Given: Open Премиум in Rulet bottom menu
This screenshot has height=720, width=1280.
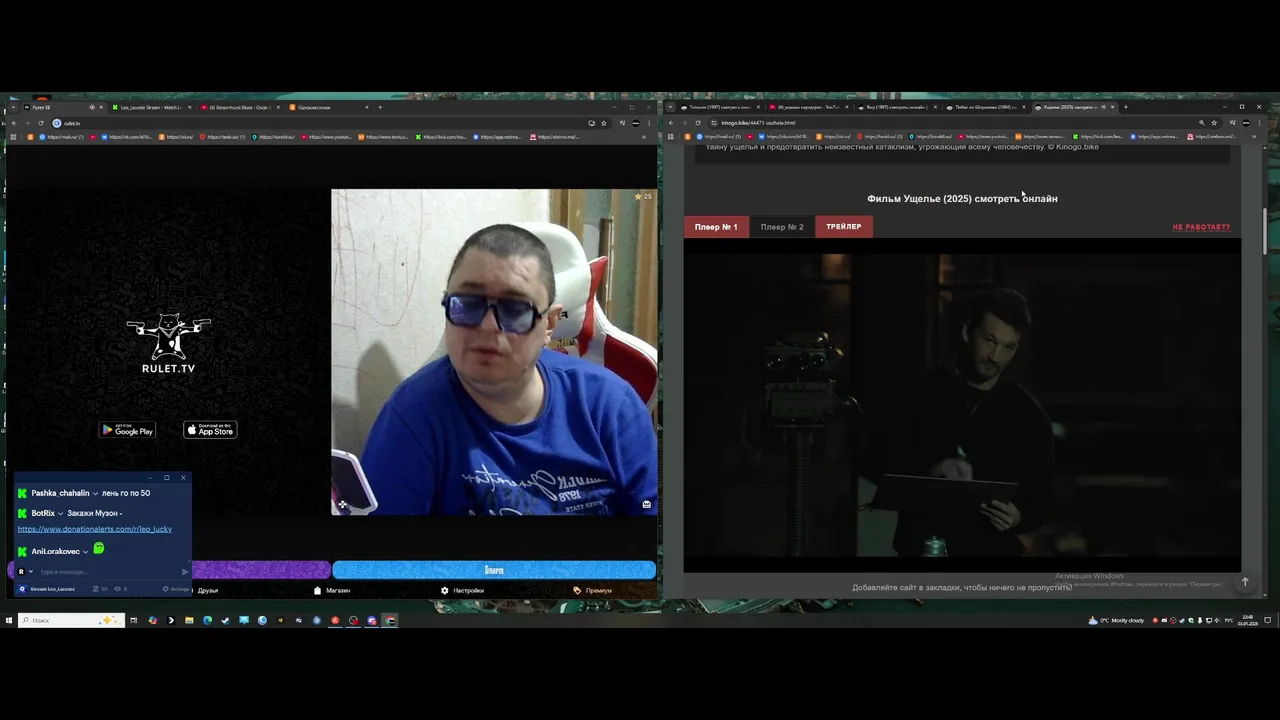Looking at the screenshot, I should [x=593, y=590].
